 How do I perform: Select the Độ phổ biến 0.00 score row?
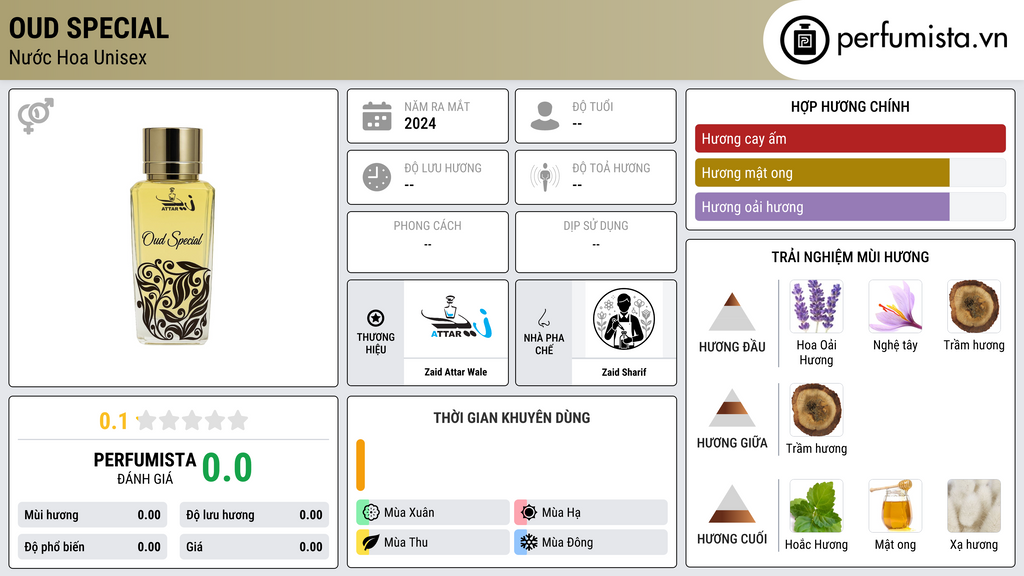pyautogui.click(x=92, y=547)
